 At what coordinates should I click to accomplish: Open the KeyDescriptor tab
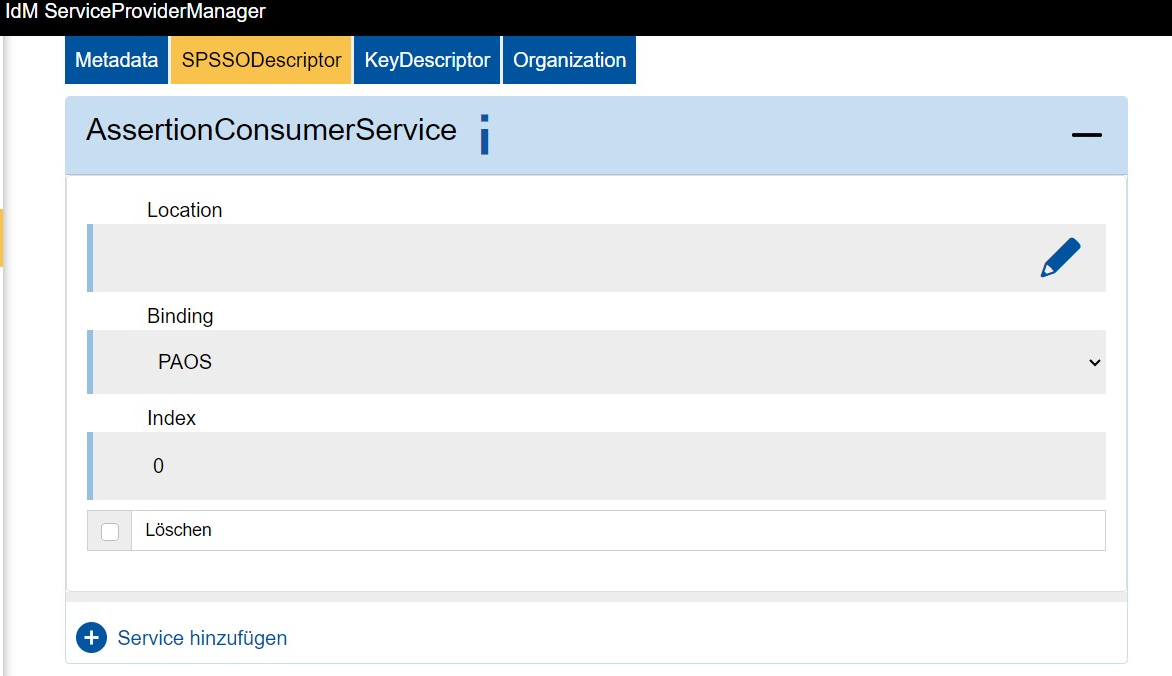point(427,60)
